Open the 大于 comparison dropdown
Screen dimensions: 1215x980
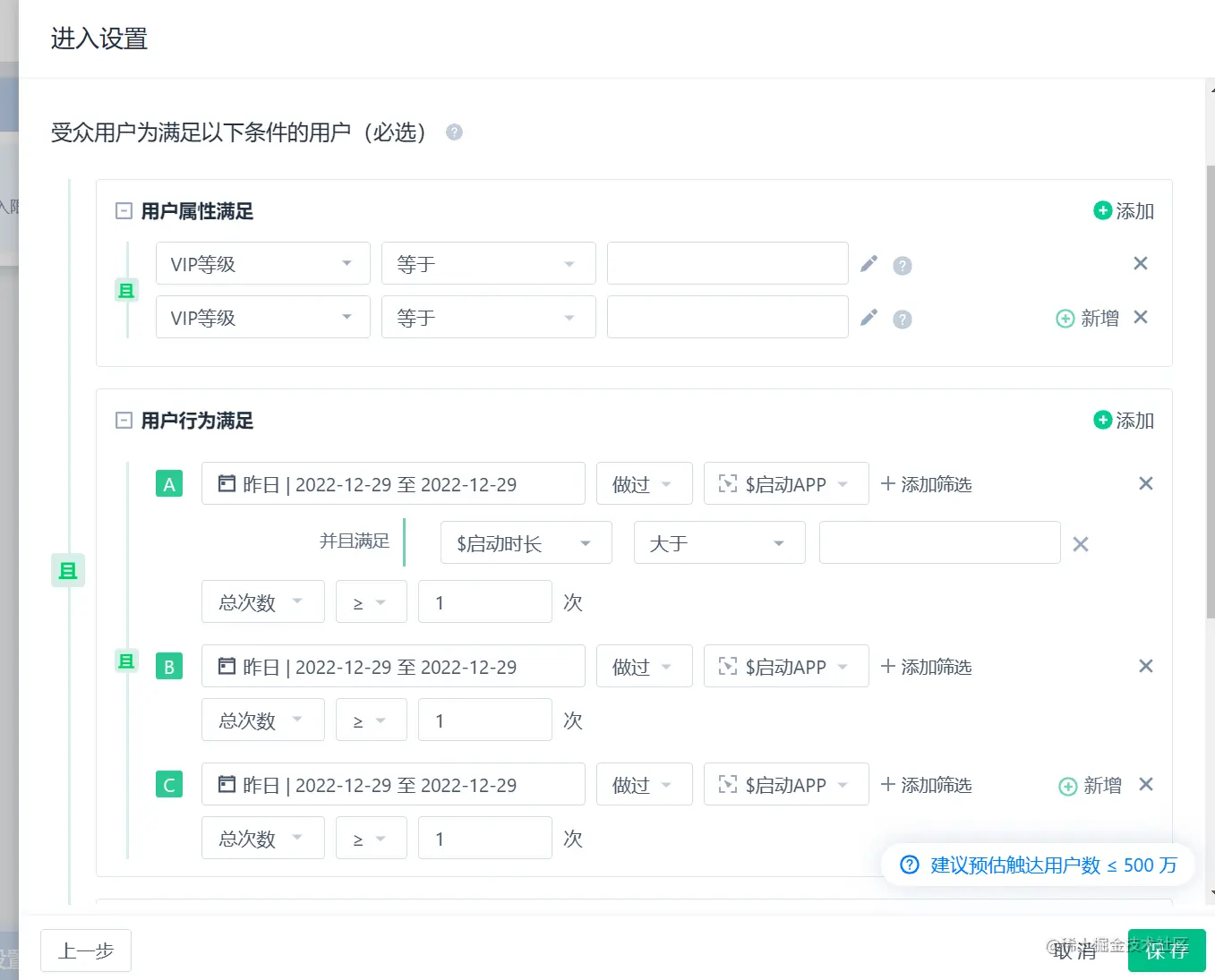pyautogui.click(x=719, y=543)
